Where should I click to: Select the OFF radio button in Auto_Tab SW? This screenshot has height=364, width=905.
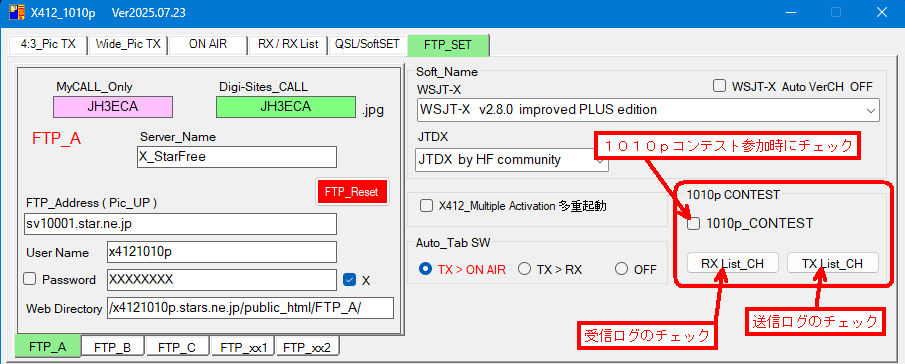pos(621,269)
